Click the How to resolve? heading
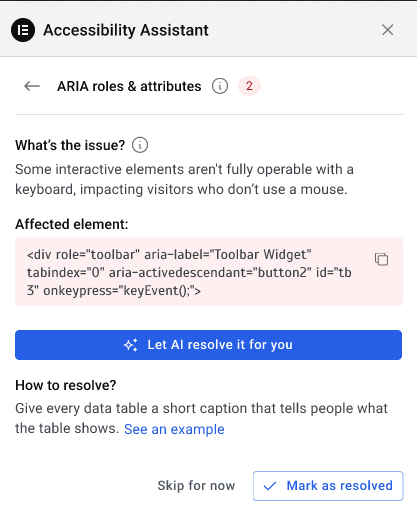 [x=66, y=385]
